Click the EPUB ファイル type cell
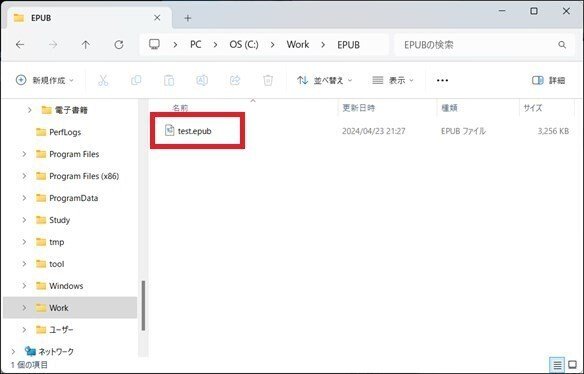Image resolution: width=584 pixels, height=374 pixels. pyautogui.click(x=463, y=131)
